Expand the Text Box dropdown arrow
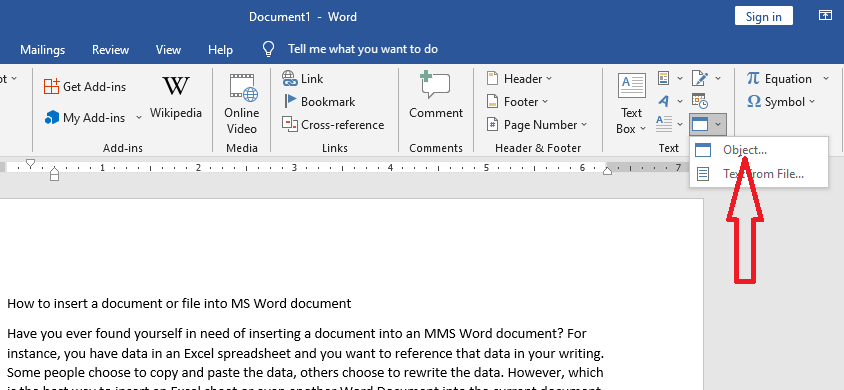Screen dimensions: 844x390 642,129
